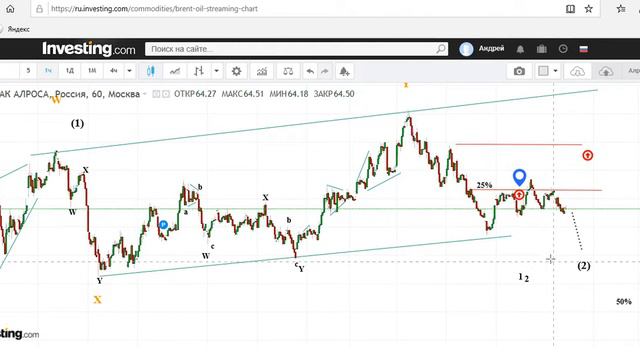Click the red arrow marker below pin
This screenshot has width=640, height=360.
point(519,195)
